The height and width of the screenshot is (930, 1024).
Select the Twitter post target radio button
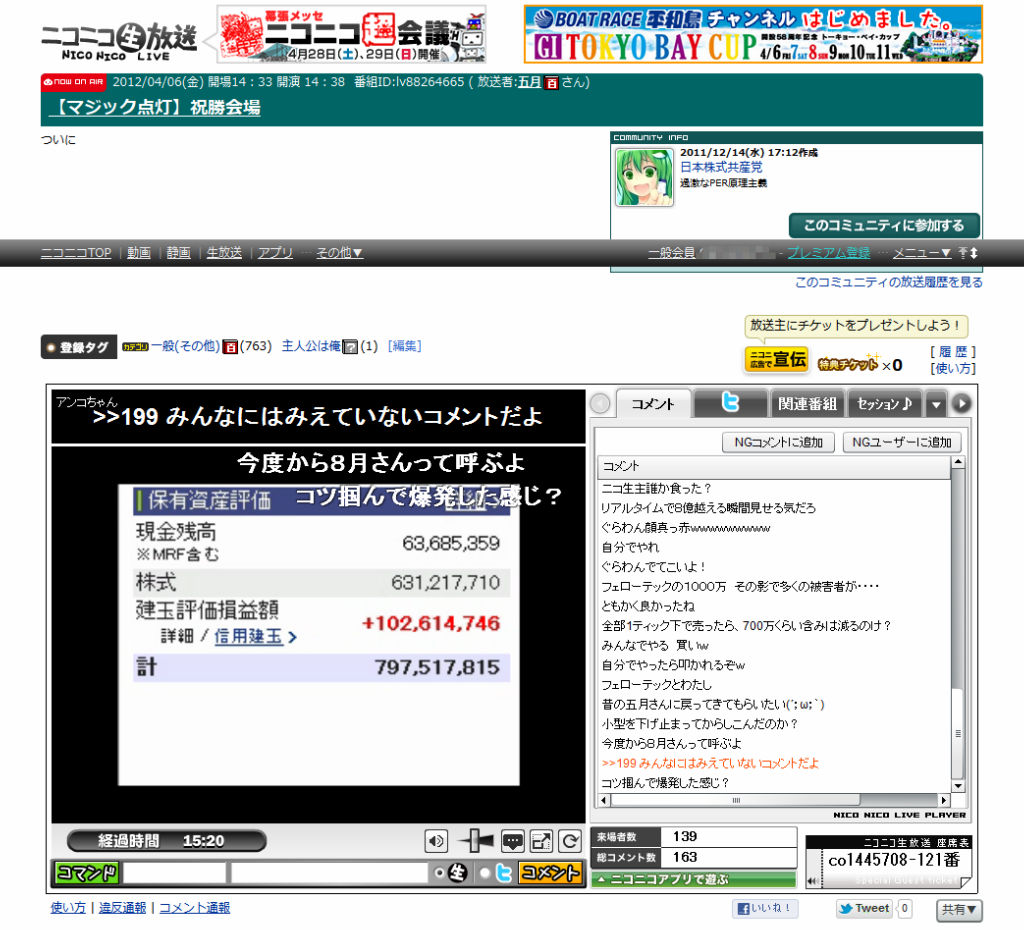485,873
